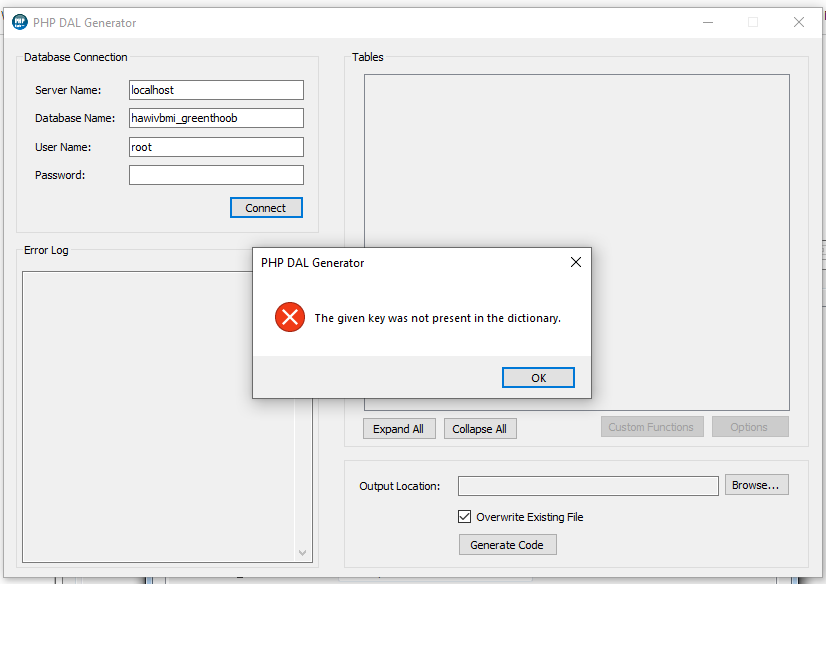Click into the Password field
This screenshot has height=654, width=826.
point(216,175)
